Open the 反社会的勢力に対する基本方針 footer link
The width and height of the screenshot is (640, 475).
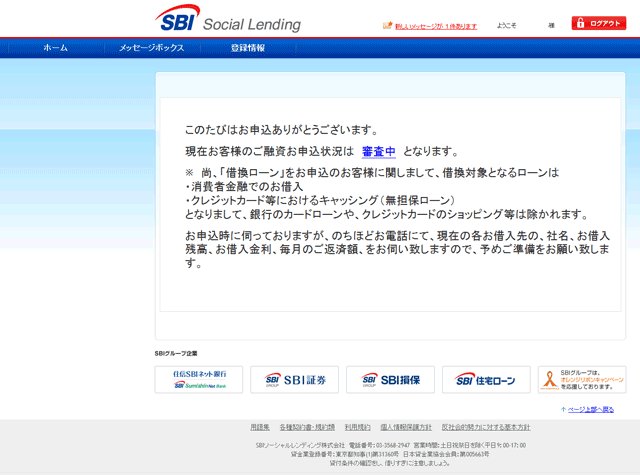pos(486,427)
